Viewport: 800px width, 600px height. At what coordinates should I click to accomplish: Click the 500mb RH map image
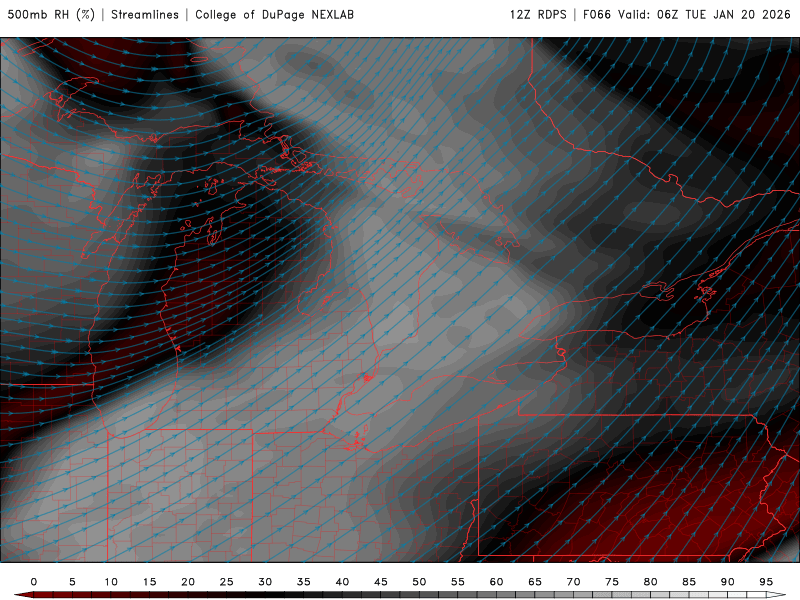[400, 300]
